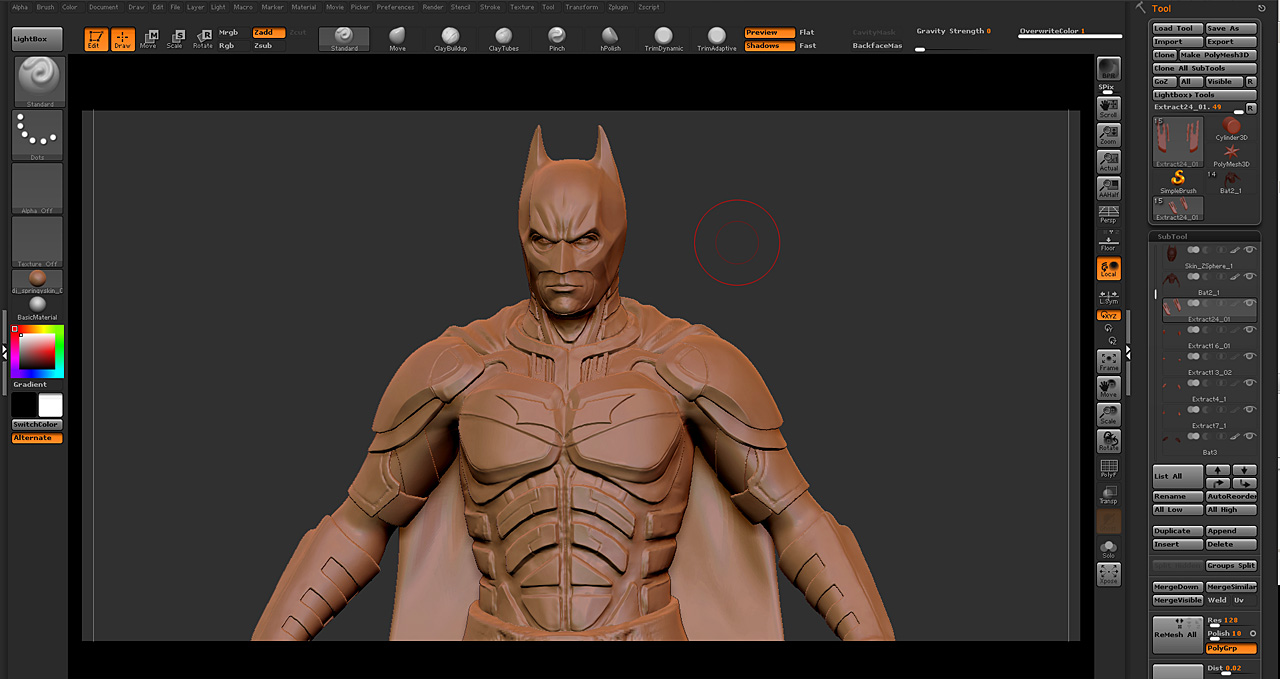Adjust the Res 128 slider
The image size is (1280, 679).
pyautogui.click(x=1231, y=621)
